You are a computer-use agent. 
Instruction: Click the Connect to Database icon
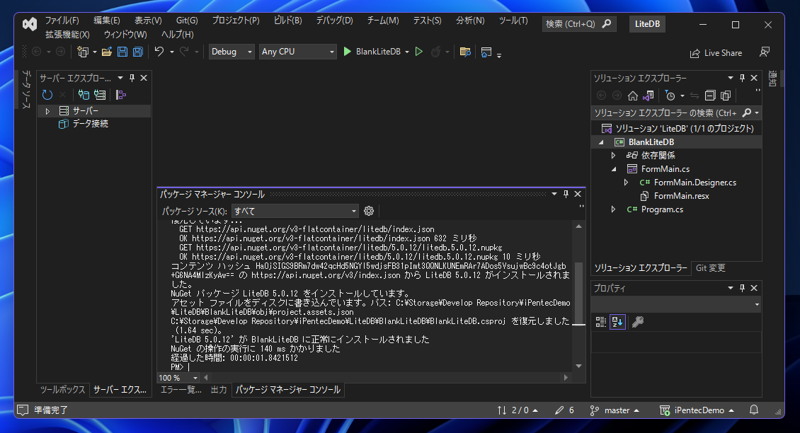click(x=83, y=95)
